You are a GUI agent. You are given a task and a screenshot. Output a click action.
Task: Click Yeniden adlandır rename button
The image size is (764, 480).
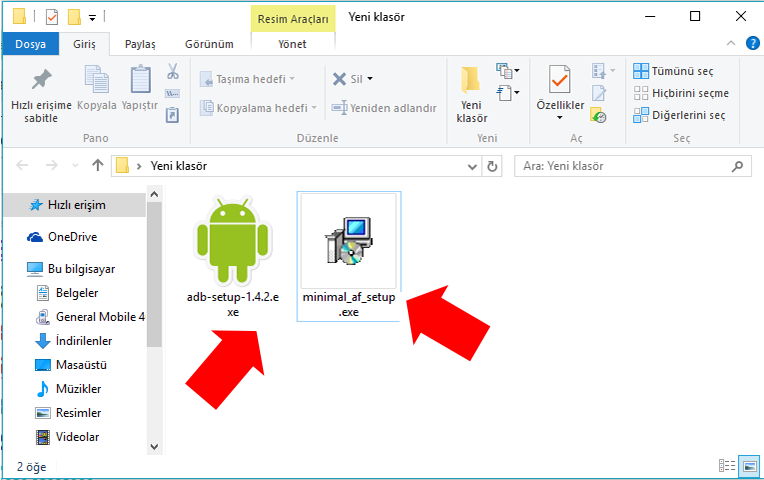tap(385, 108)
